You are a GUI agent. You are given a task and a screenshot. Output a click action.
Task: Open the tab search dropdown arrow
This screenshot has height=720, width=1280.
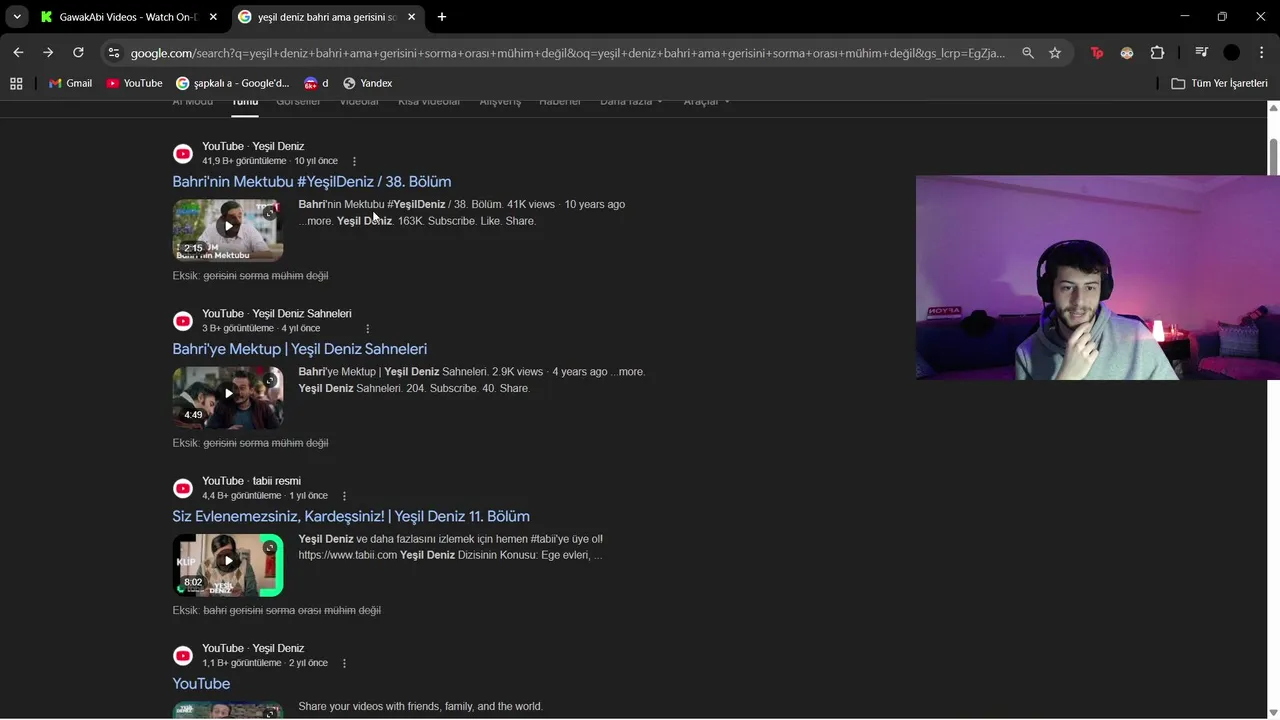click(x=17, y=17)
